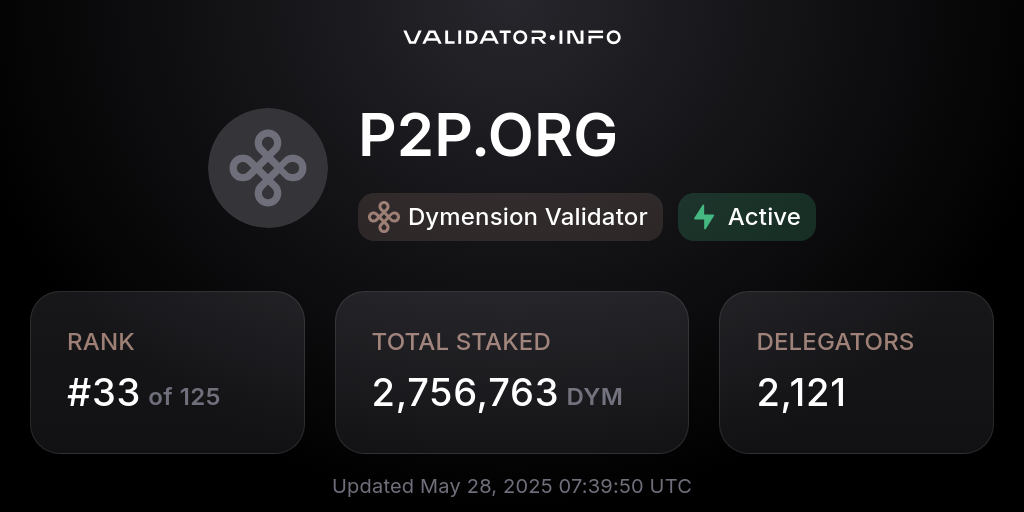
Task: Open the TOTAL STAKED card
Action: [512, 372]
